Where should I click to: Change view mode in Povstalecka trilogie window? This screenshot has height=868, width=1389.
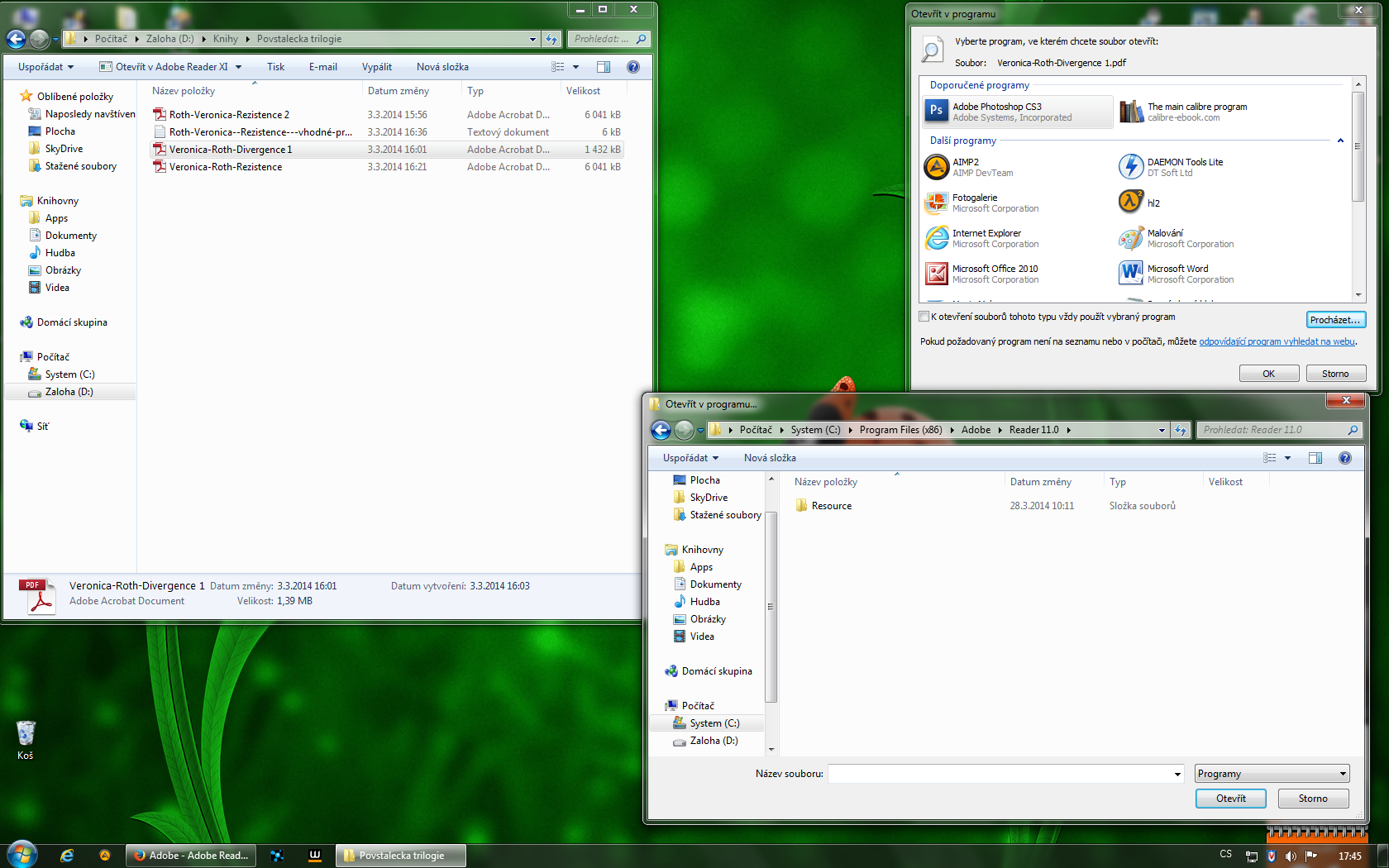pyautogui.click(x=558, y=67)
